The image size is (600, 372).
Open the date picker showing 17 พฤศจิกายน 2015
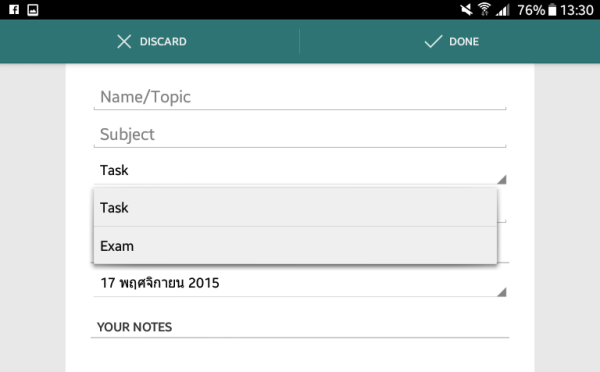pos(300,283)
